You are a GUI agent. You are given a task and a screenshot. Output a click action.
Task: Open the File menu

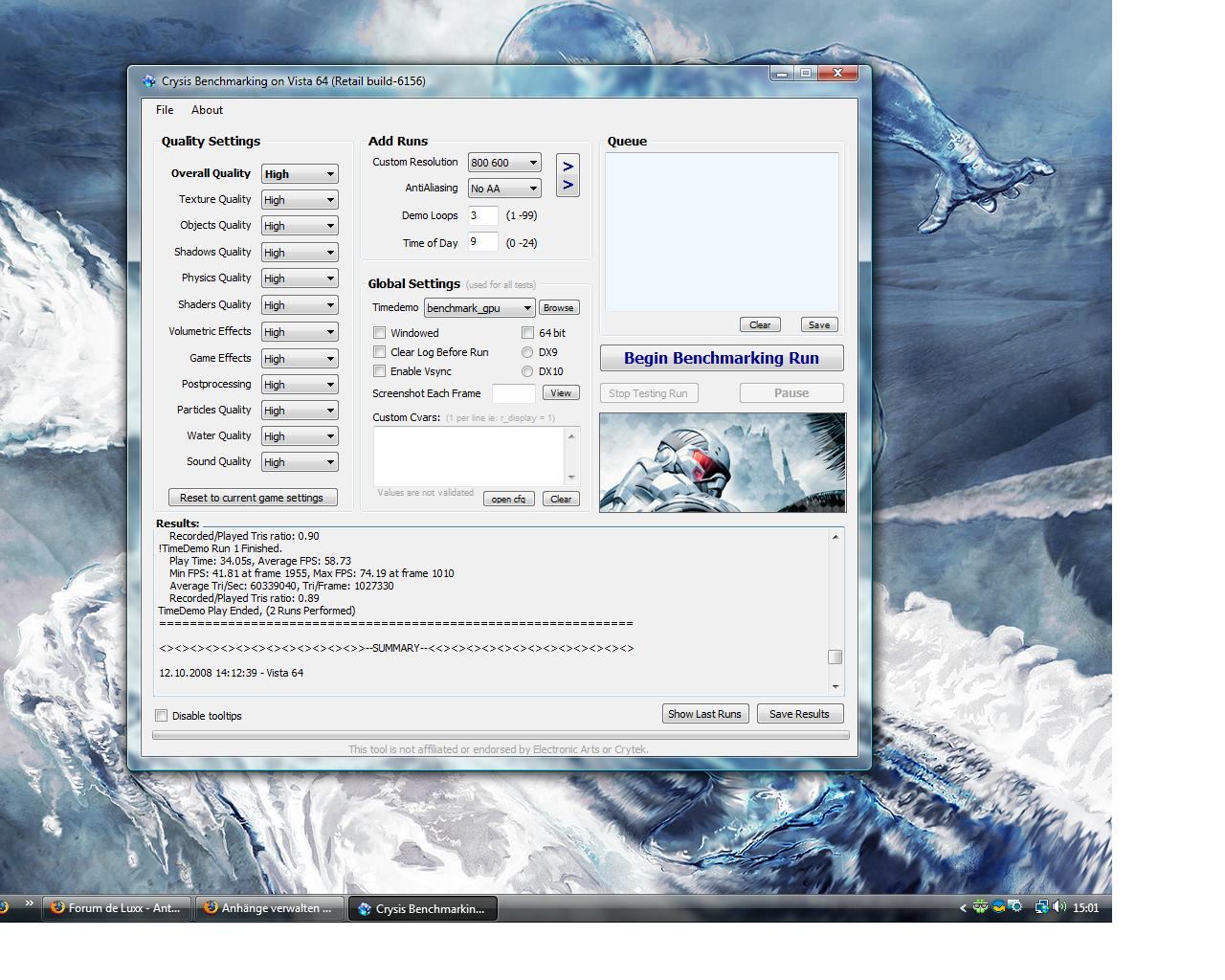165,110
